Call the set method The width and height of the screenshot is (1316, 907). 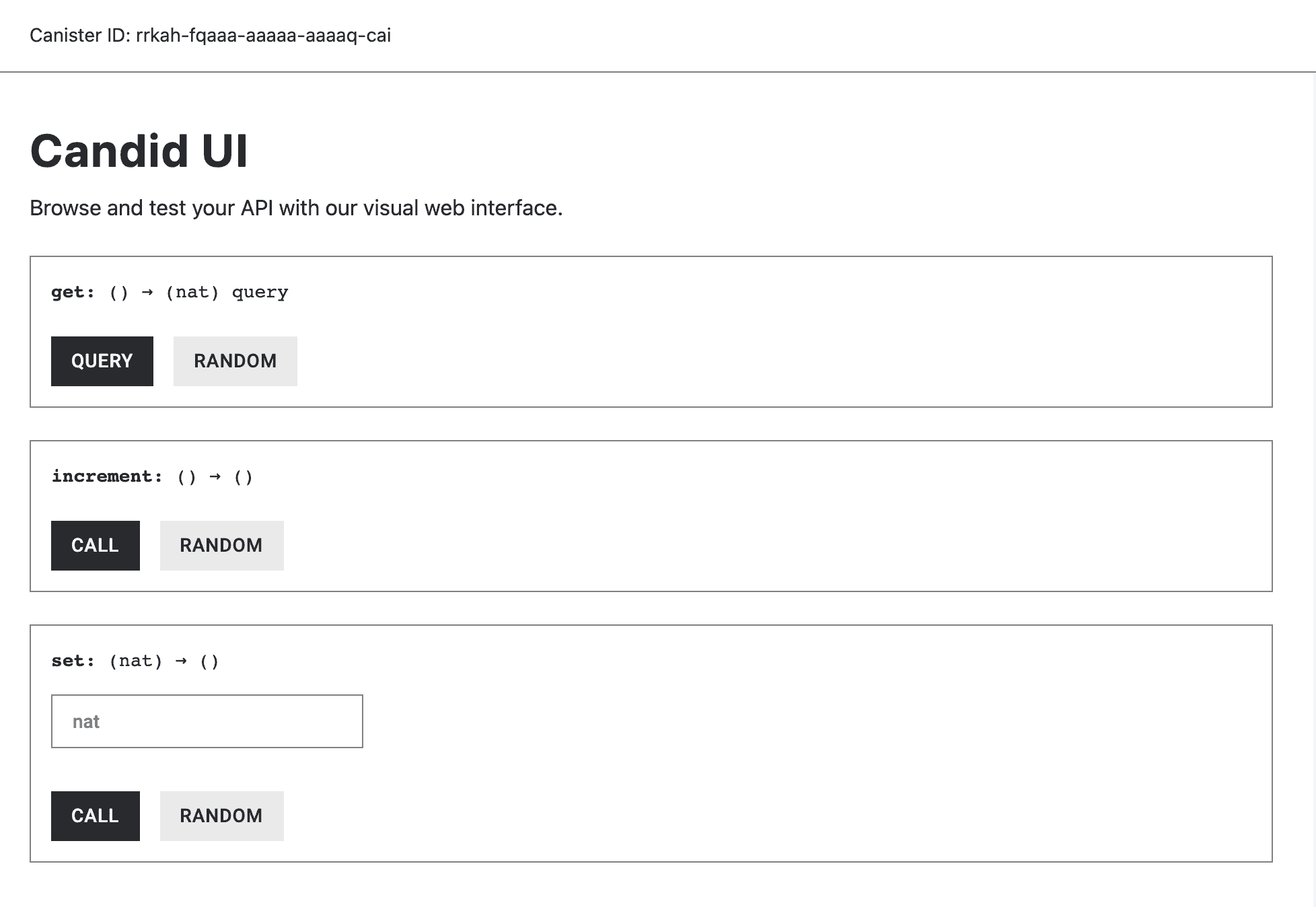click(x=95, y=816)
